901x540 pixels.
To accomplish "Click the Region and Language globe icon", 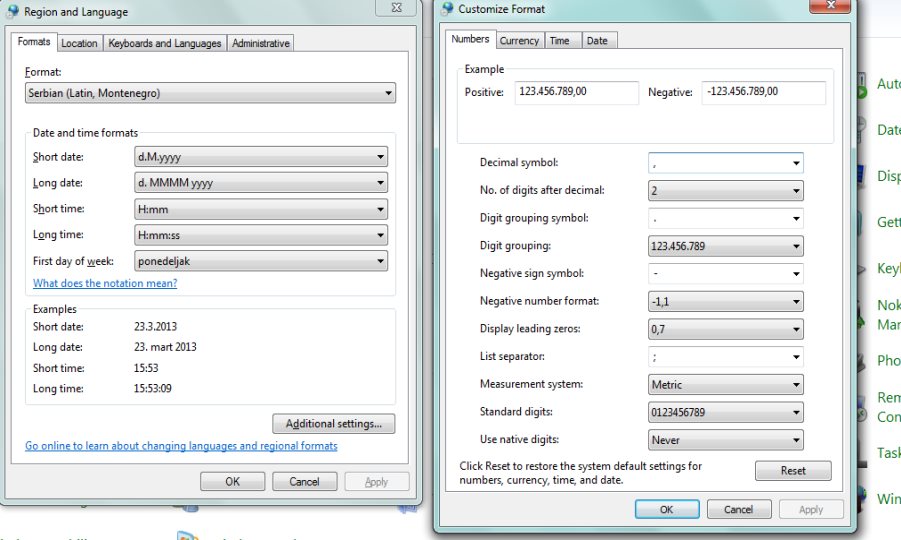I will coord(12,11).
